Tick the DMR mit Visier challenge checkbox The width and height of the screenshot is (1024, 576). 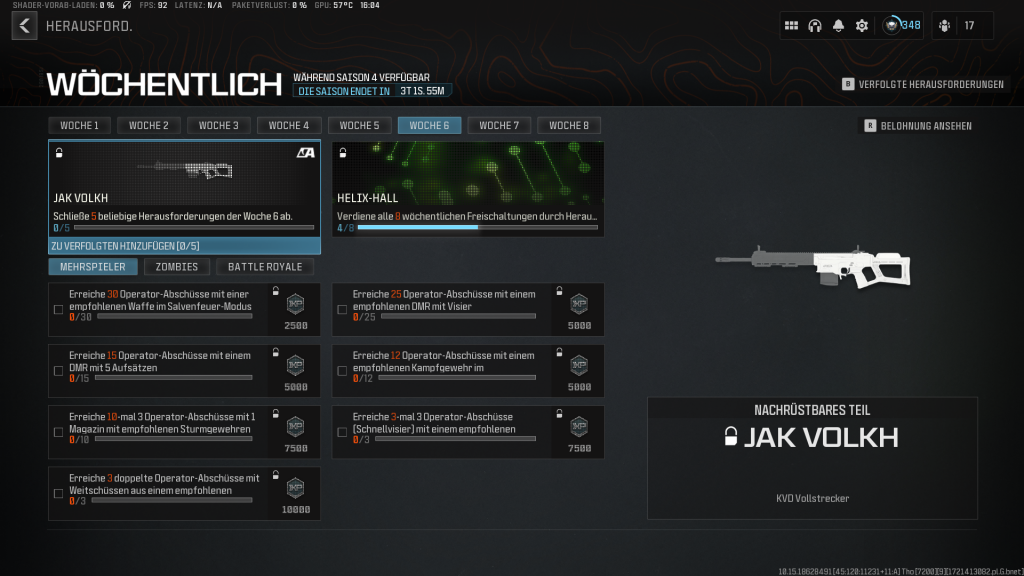(342, 310)
